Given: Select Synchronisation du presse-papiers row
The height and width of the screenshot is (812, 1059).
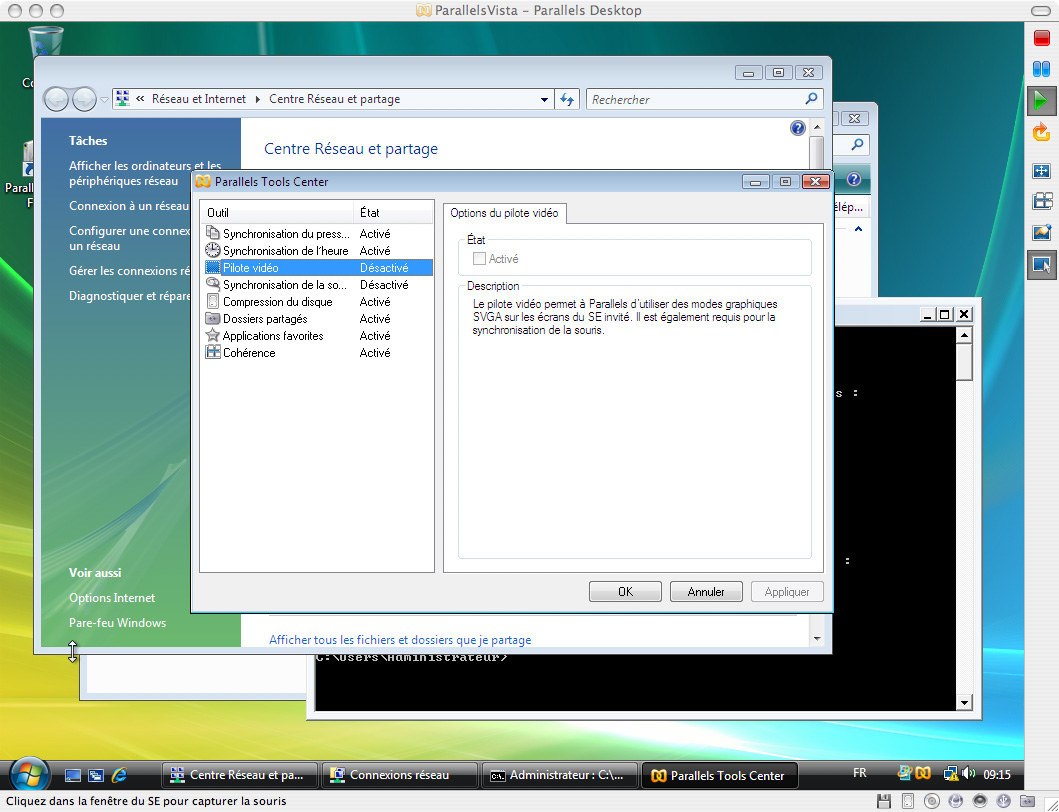Looking at the screenshot, I should [317, 234].
